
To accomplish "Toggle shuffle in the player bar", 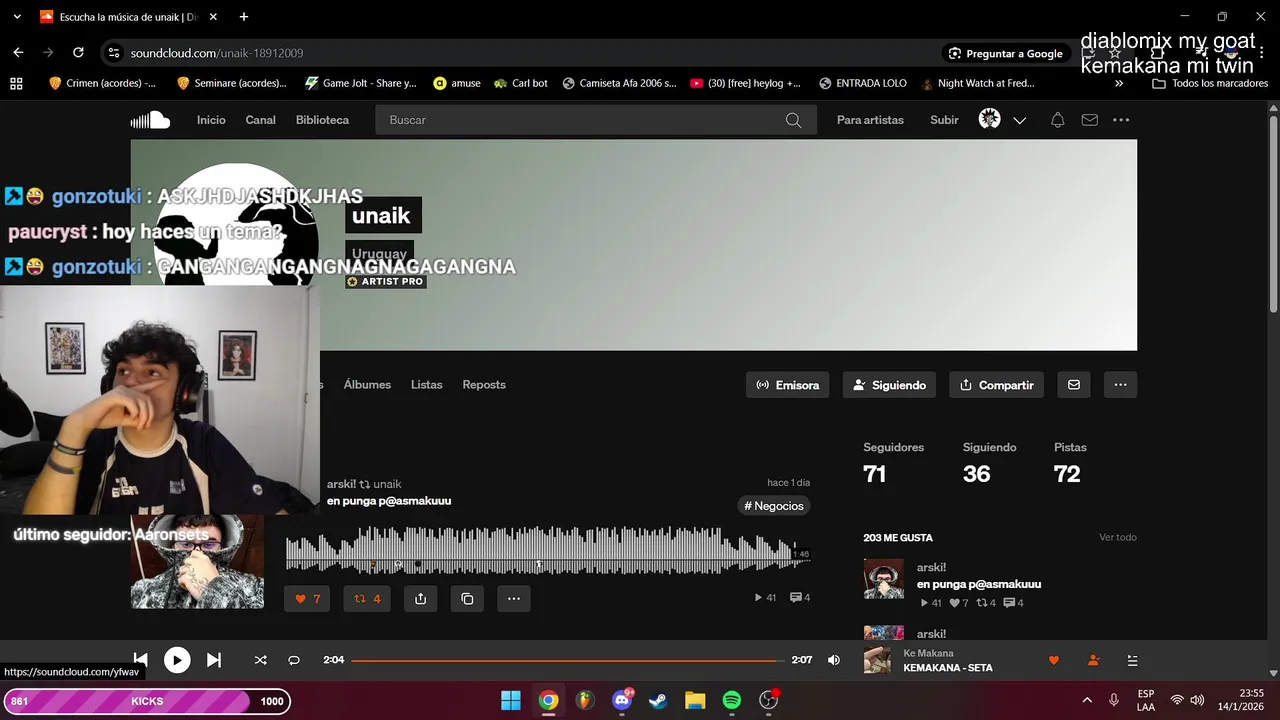I will point(260,660).
